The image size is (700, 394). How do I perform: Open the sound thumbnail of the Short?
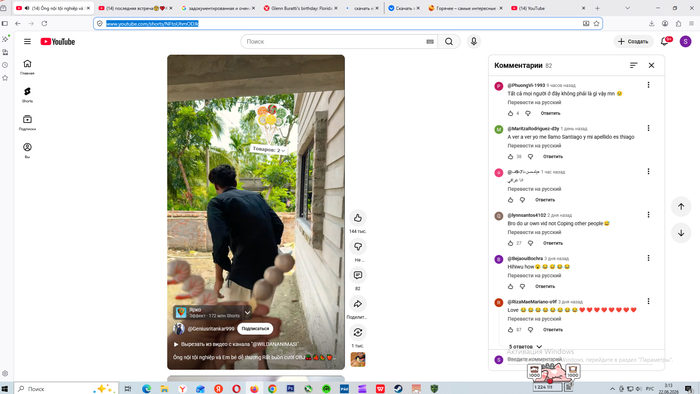358,359
